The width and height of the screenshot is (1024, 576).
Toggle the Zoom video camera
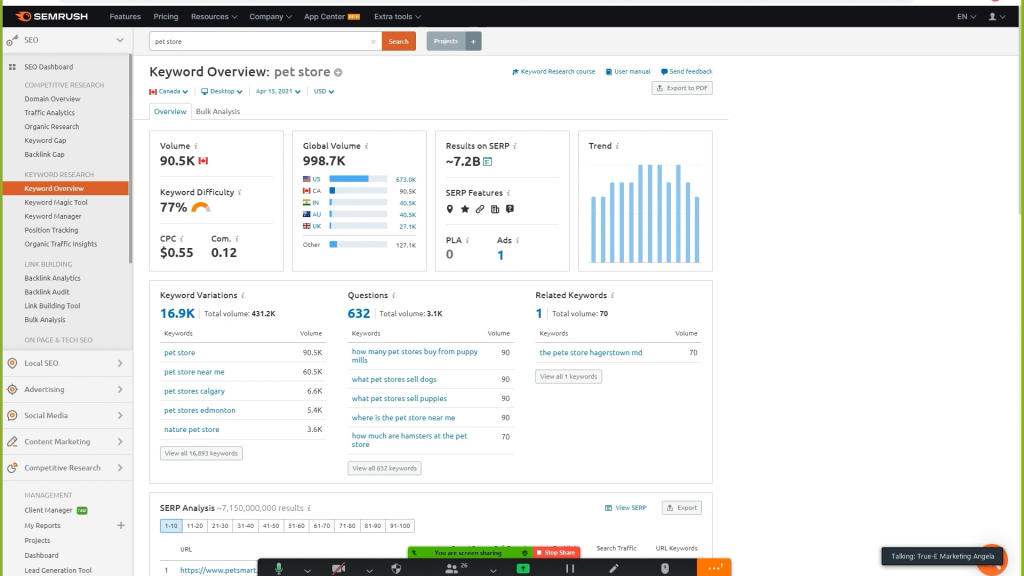[x=338, y=568]
